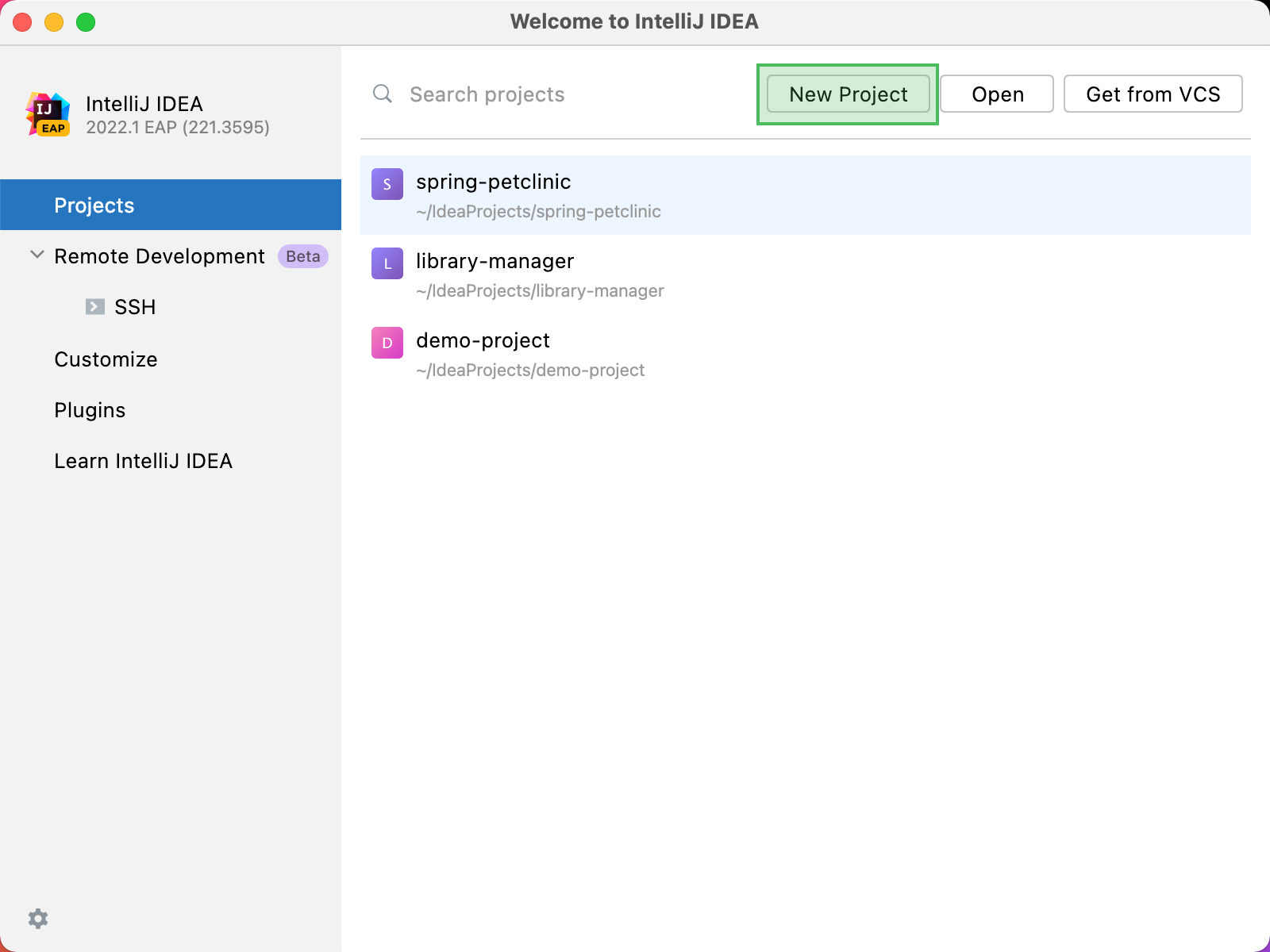Screen dimensions: 1270x952
Task: Open the Plugins section
Action: (x=90, y=410)
